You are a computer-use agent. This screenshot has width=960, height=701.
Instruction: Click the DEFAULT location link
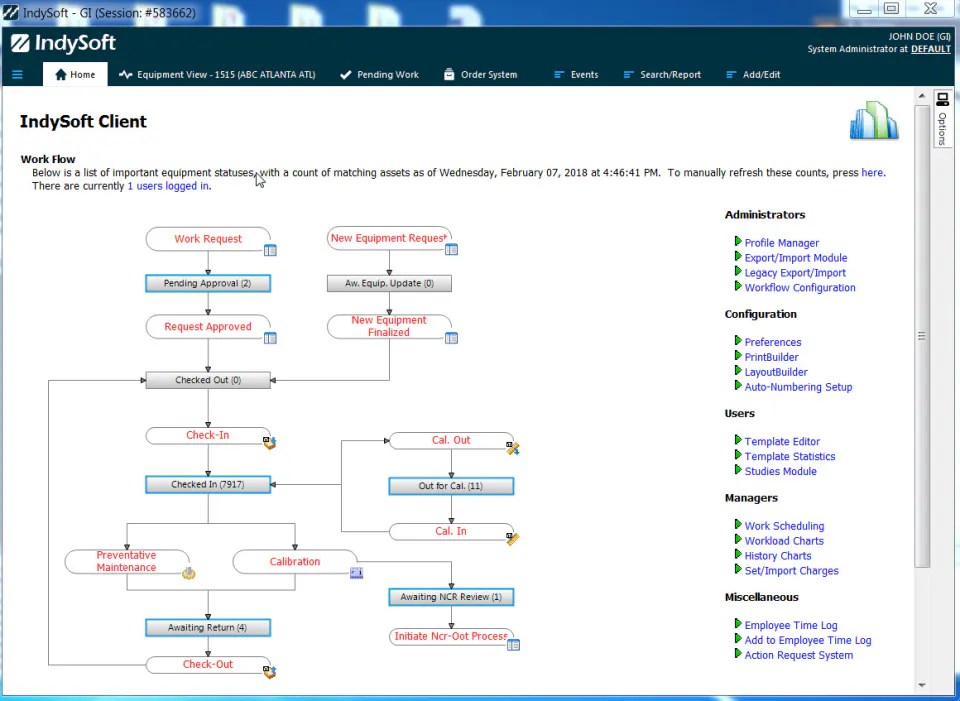[931, 49]
